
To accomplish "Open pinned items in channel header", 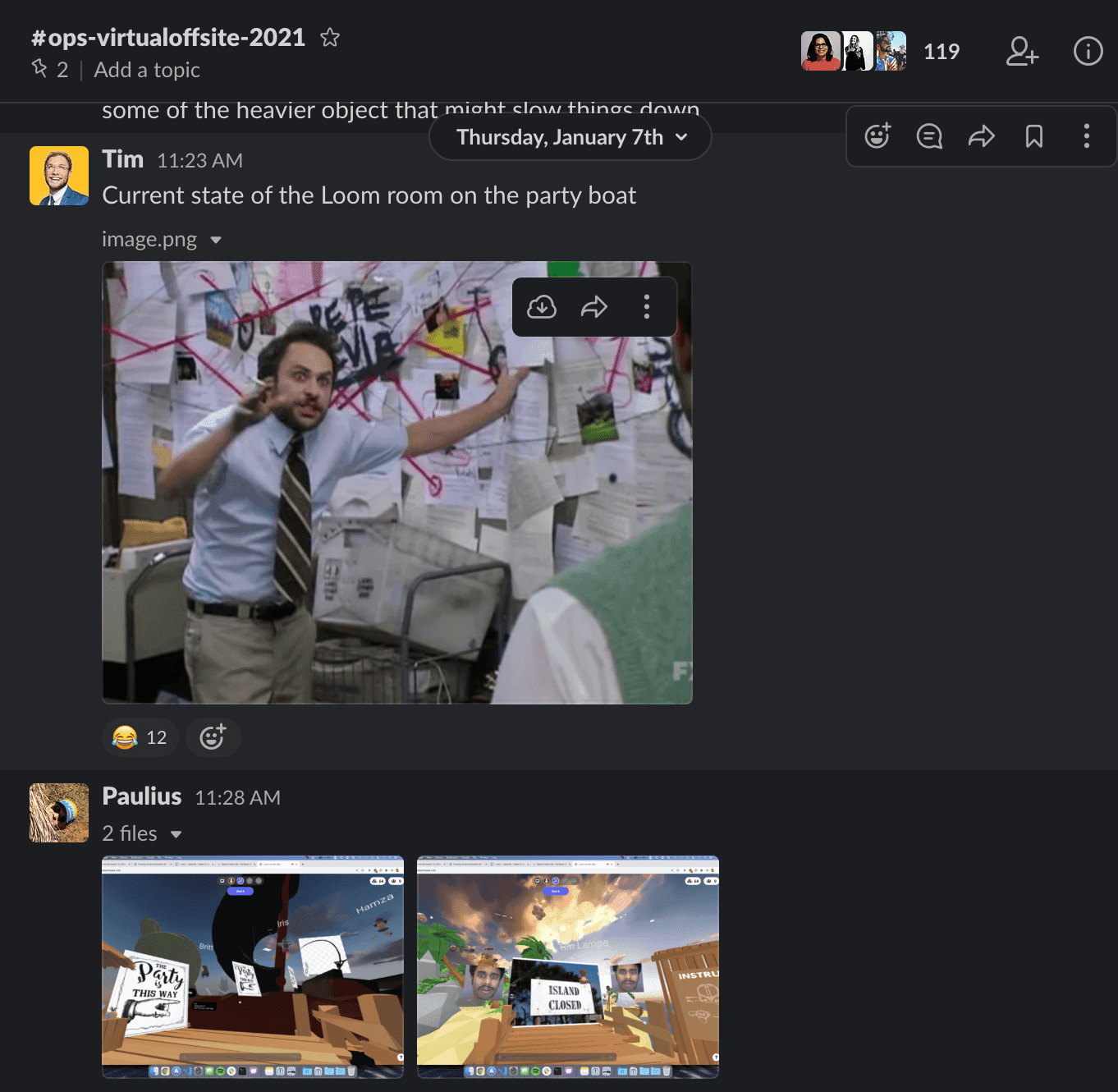I will click(49, 70).
